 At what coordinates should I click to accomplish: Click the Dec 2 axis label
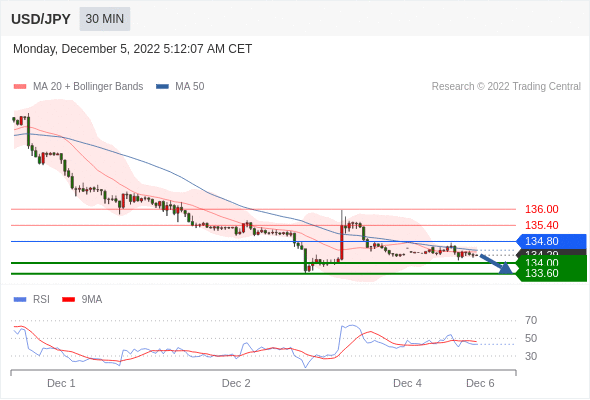pos(236,383)
